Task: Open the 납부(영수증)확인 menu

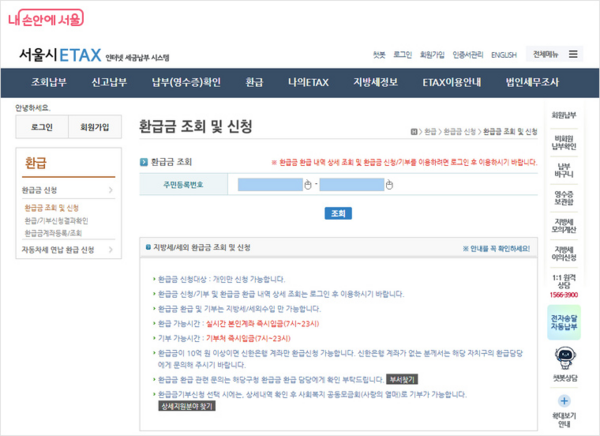Action: point(186,82)
